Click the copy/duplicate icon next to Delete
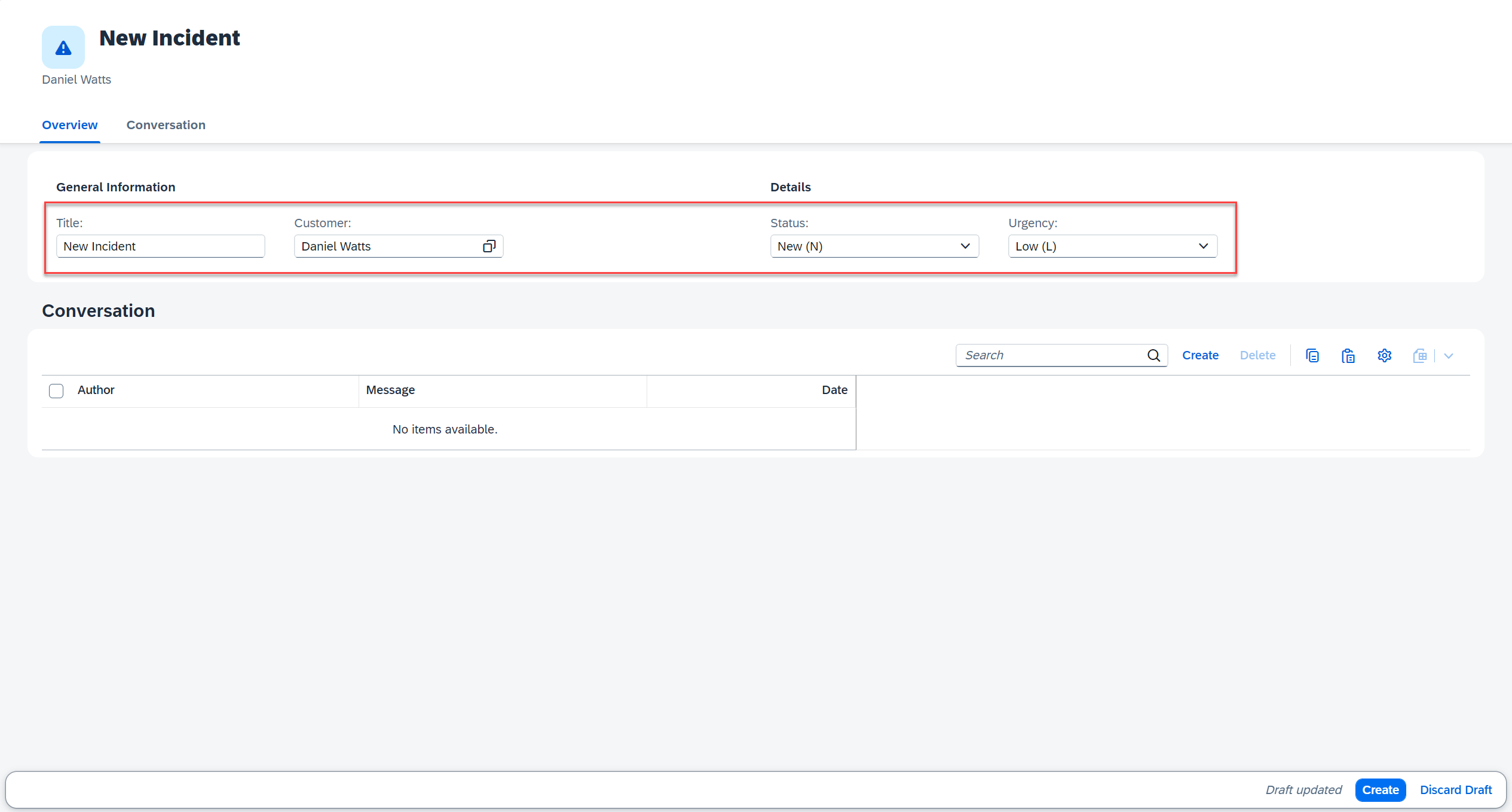 (x=1312, y=355)
